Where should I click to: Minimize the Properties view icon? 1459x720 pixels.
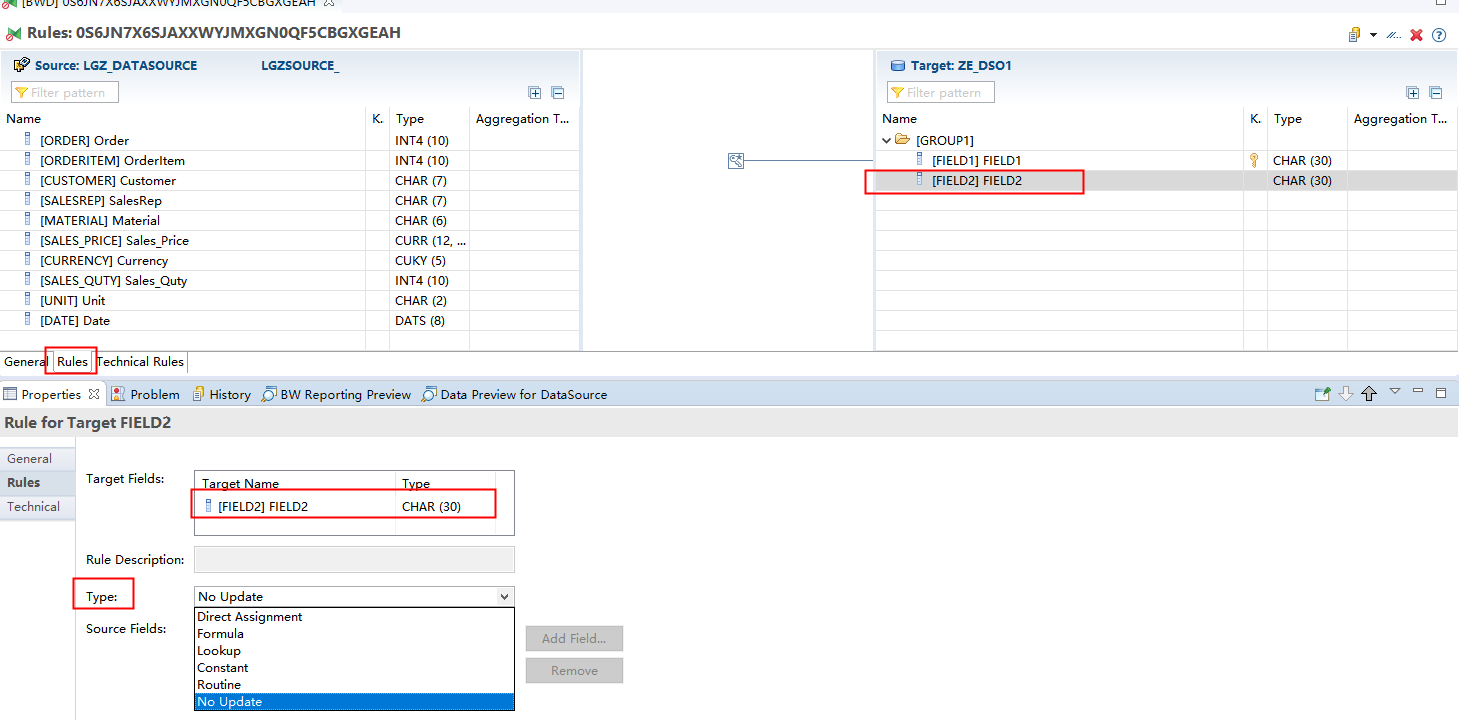pyautogui.click(x=1417, y=393)
